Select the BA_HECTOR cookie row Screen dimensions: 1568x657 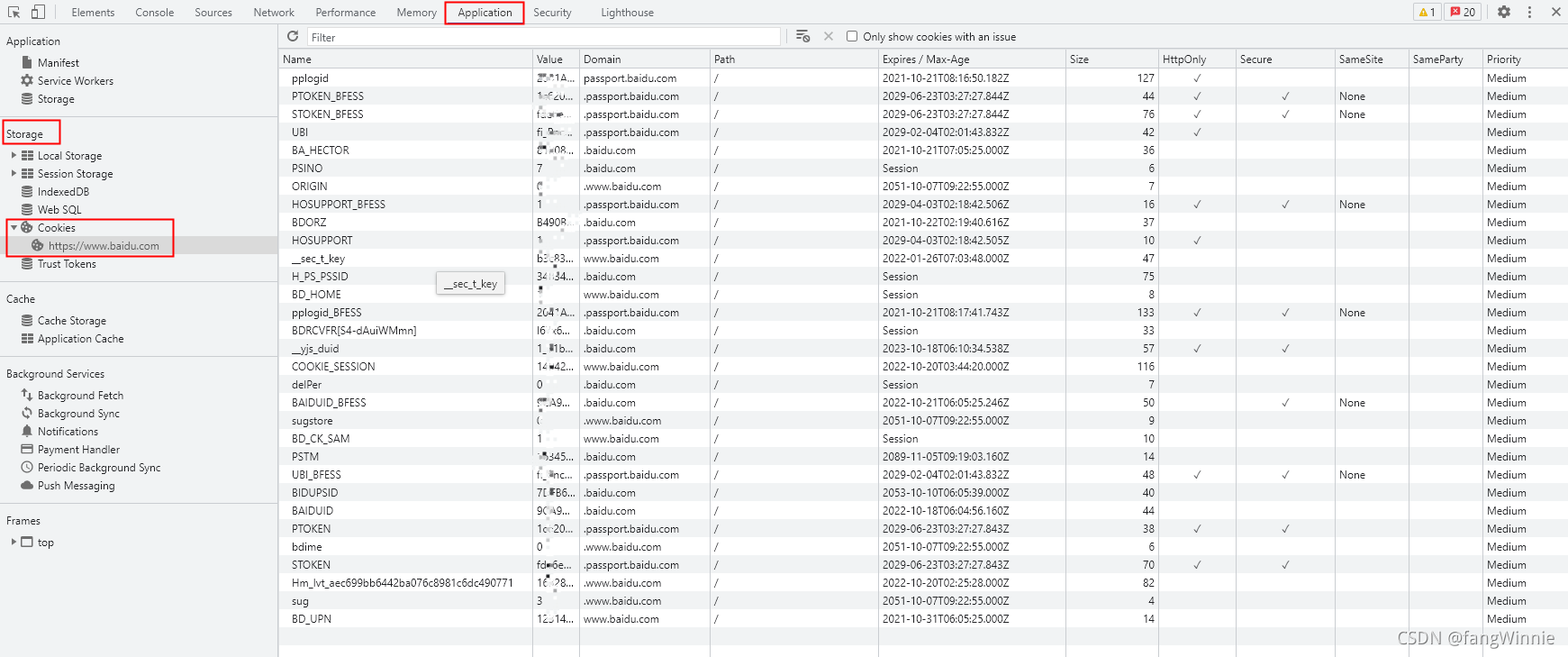tap(923, 151)
